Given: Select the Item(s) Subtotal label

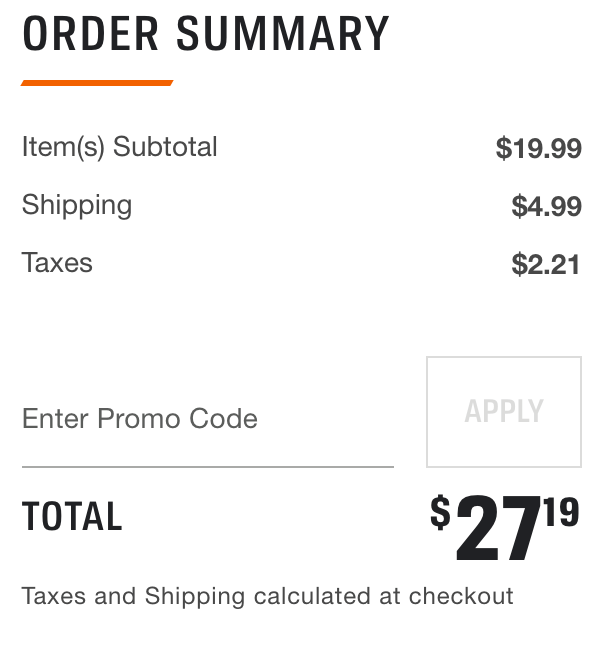Looking at the screenshot, I should [x=119, y=147].
